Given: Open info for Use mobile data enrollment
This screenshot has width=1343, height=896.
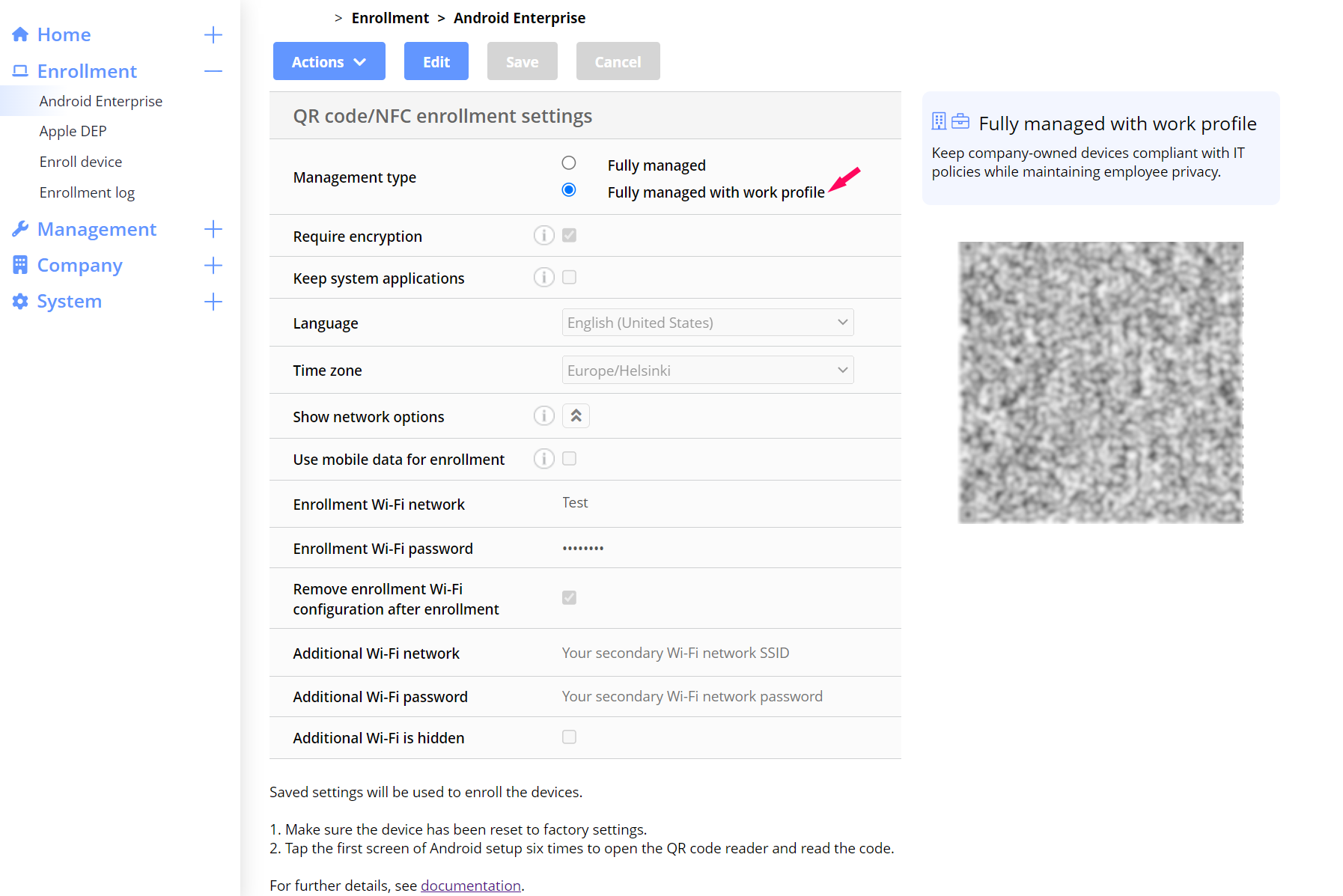Looking at the screenshot, I should (544, 458).
